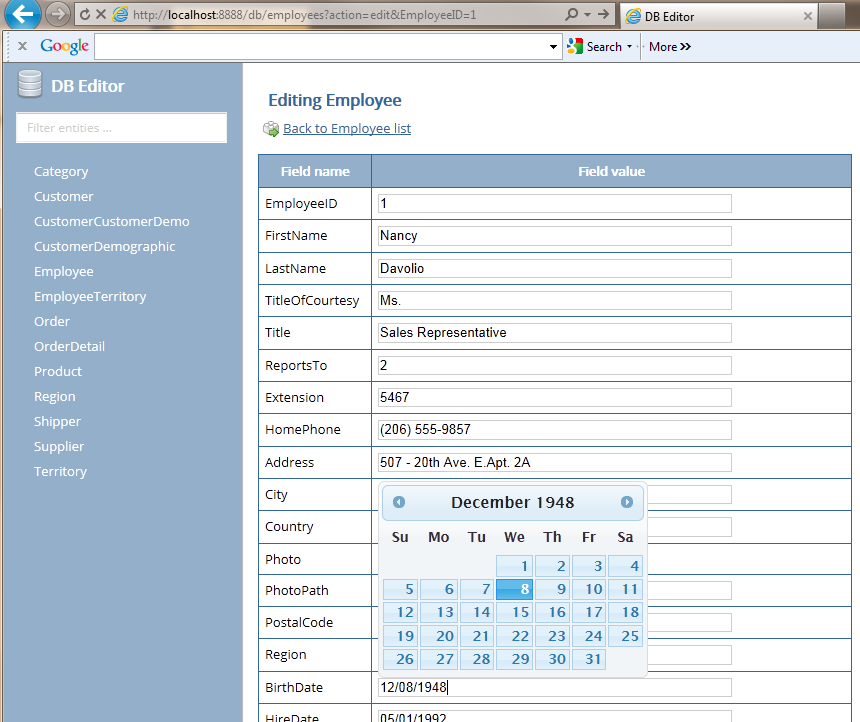The image size is (860, 722).
Task: Pick December 15 in the date picker
Action: click(x=514, y=612)
